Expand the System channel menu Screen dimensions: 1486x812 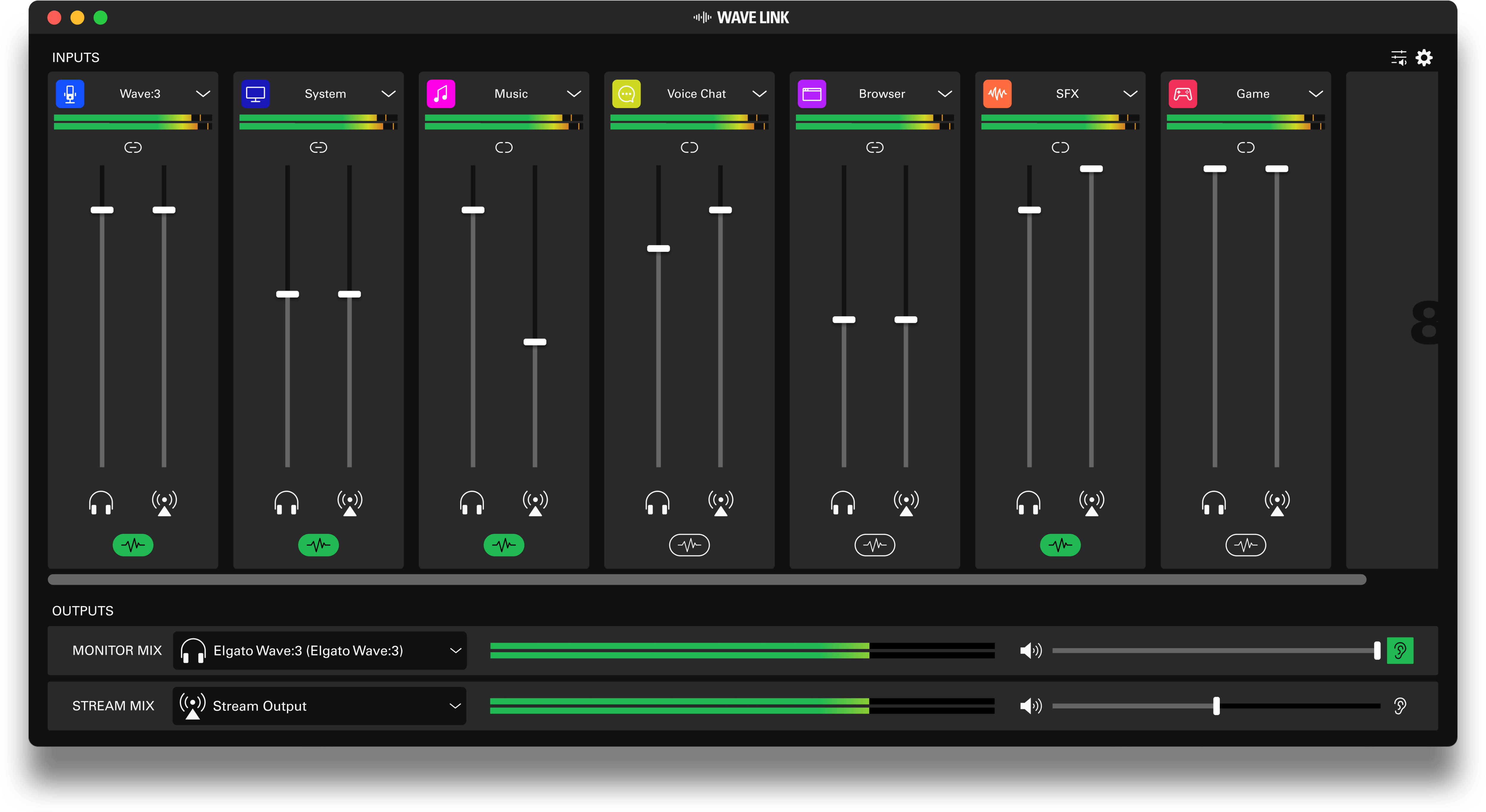coord(389,93)
